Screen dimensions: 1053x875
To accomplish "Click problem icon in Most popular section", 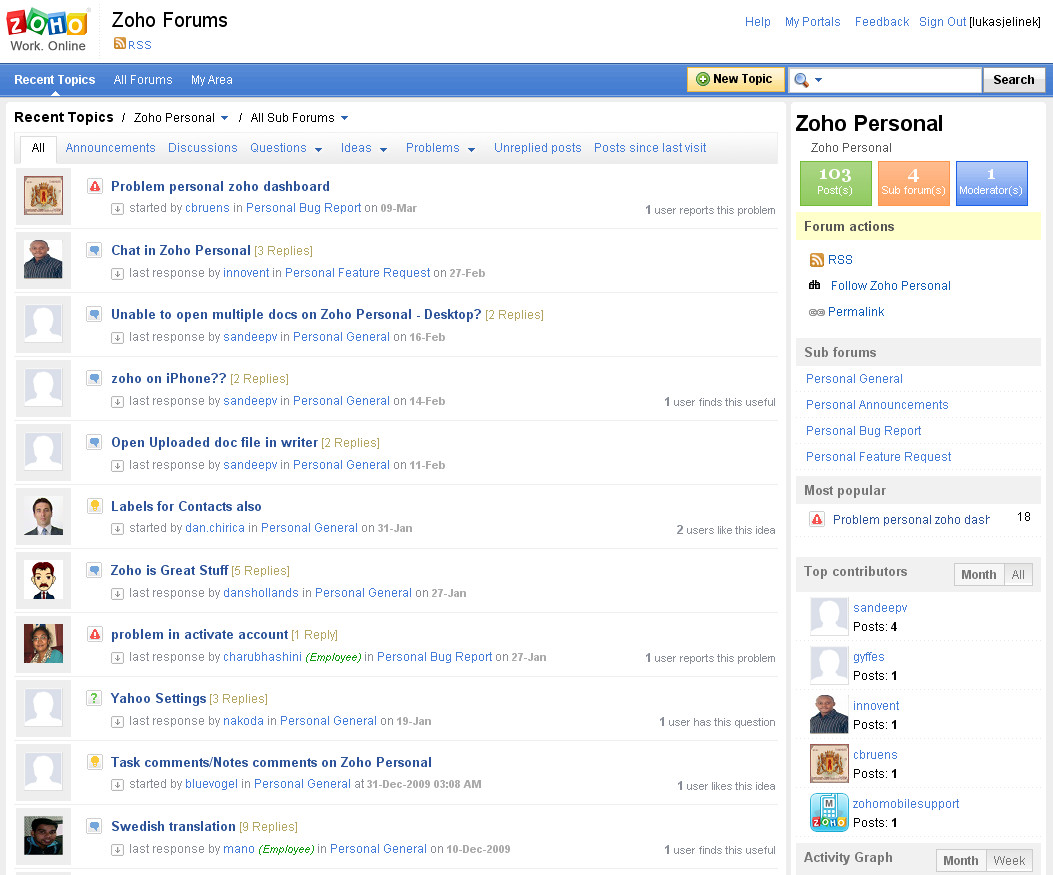I will [817, 519].
